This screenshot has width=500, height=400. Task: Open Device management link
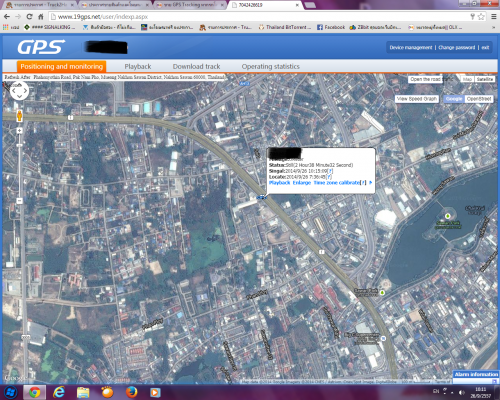pos(411,47)
